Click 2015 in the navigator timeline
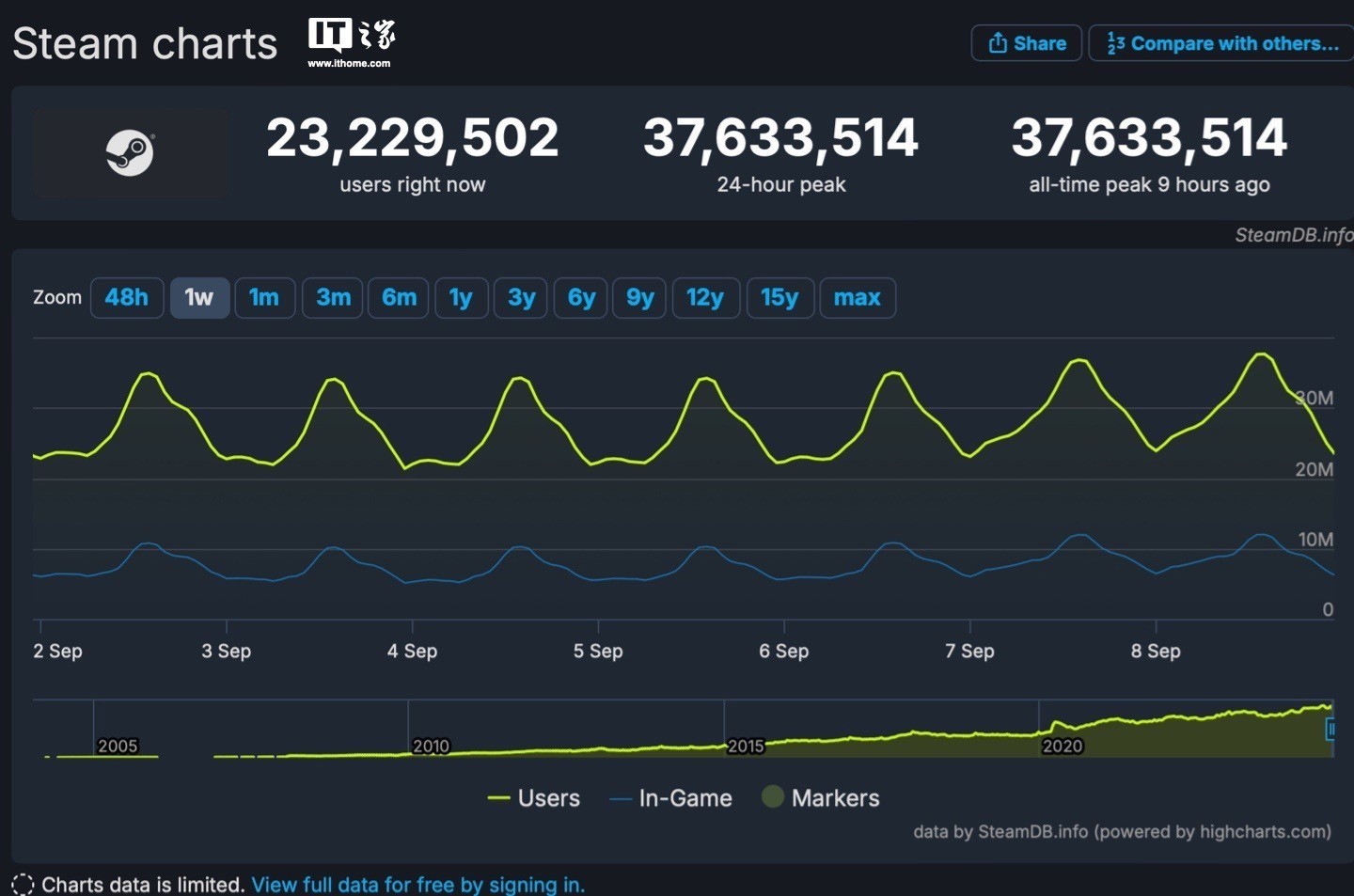Viewport: 1354px width, 896px height. pos(746,746)
